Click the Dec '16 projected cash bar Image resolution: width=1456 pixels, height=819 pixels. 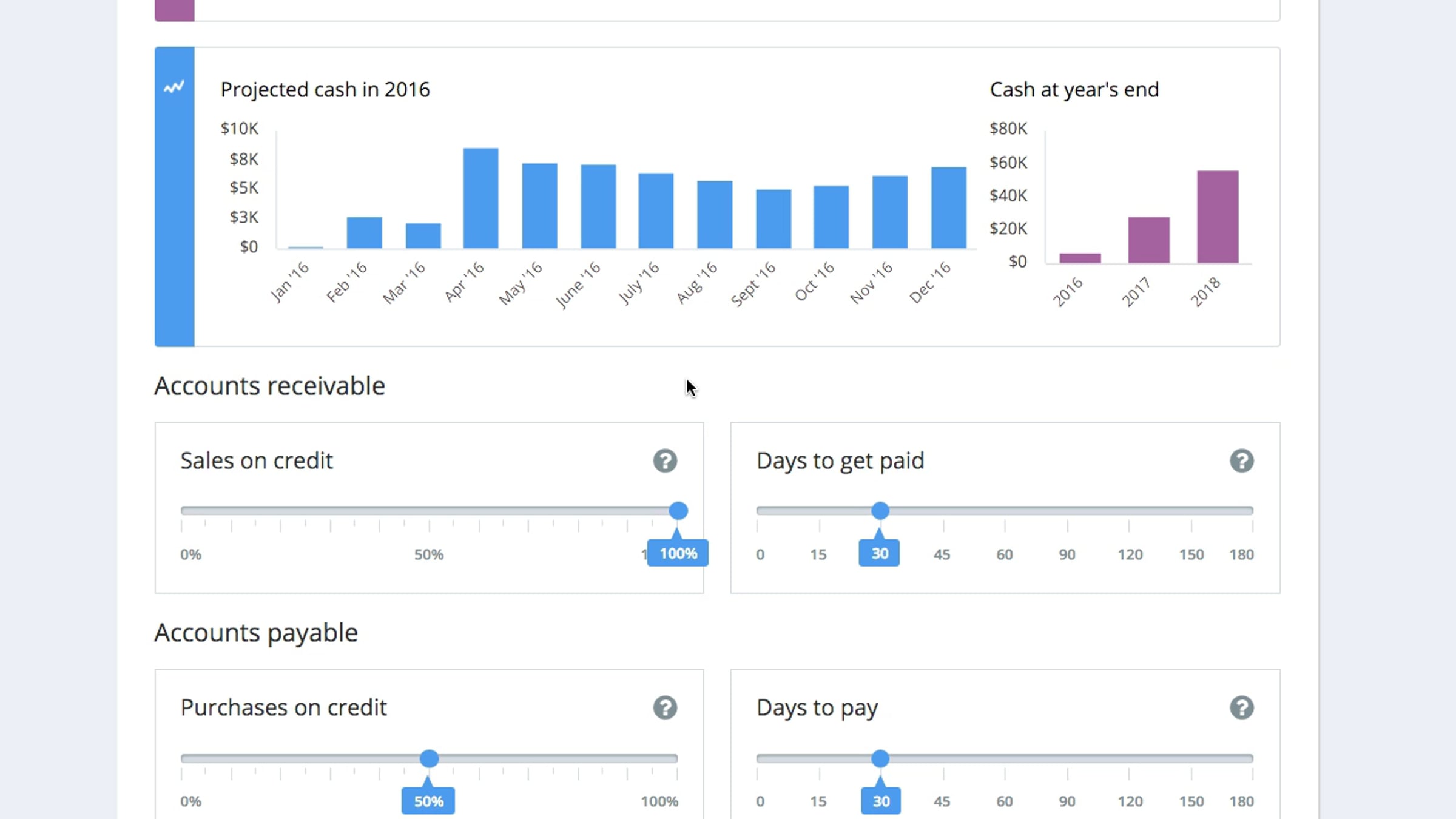949,207
